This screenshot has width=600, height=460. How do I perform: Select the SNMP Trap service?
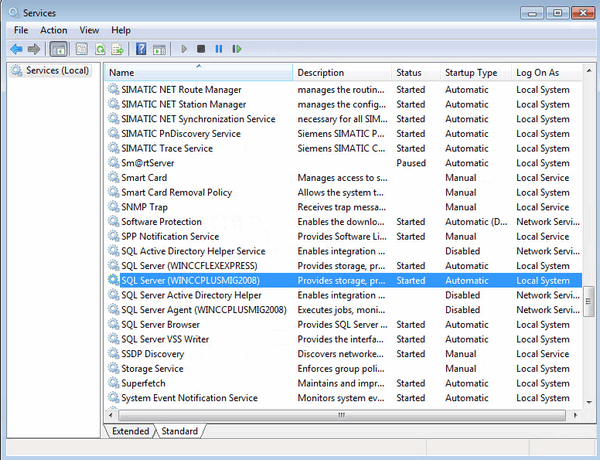(x=343, y=207)
